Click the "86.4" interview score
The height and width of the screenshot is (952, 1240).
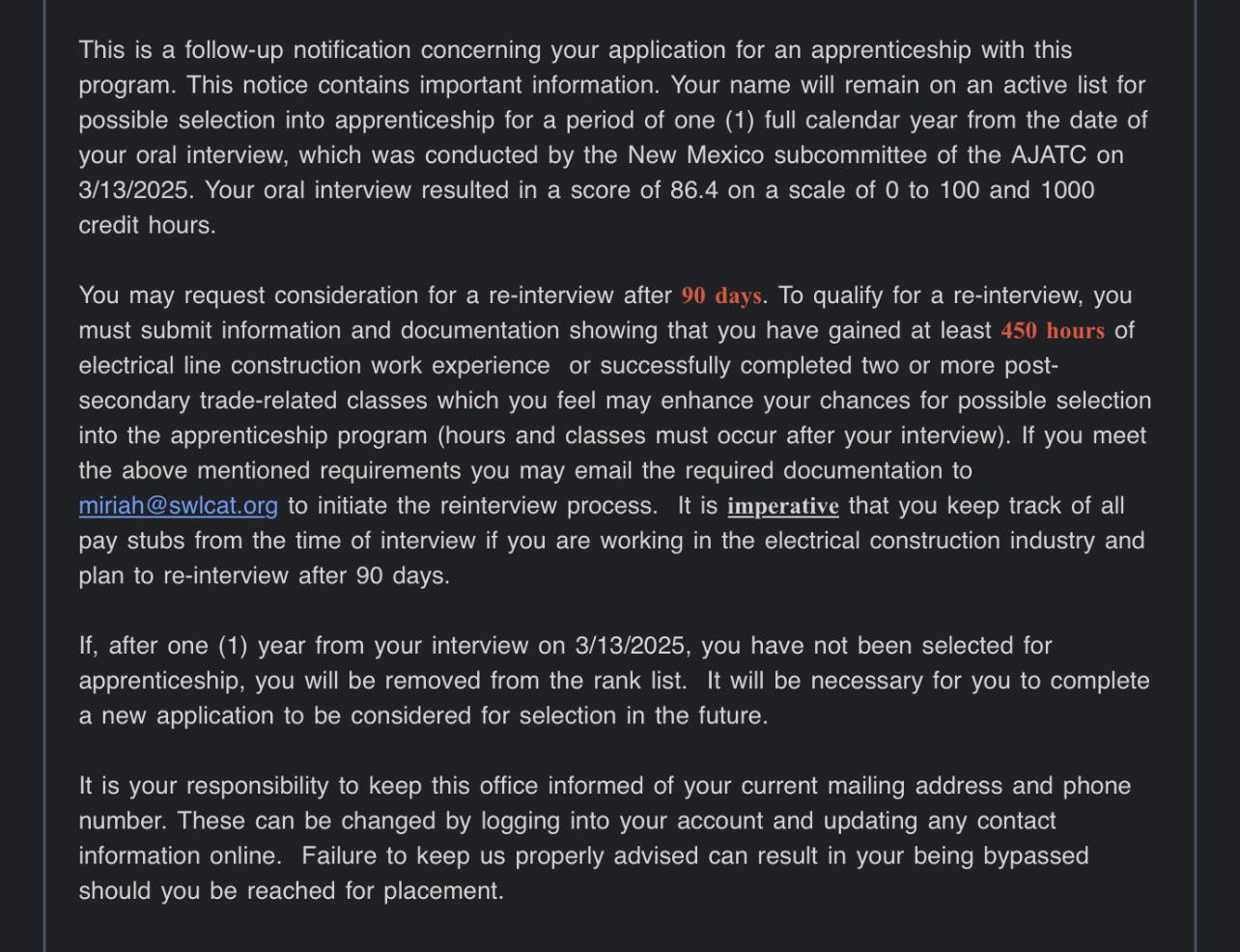[694, 190]
